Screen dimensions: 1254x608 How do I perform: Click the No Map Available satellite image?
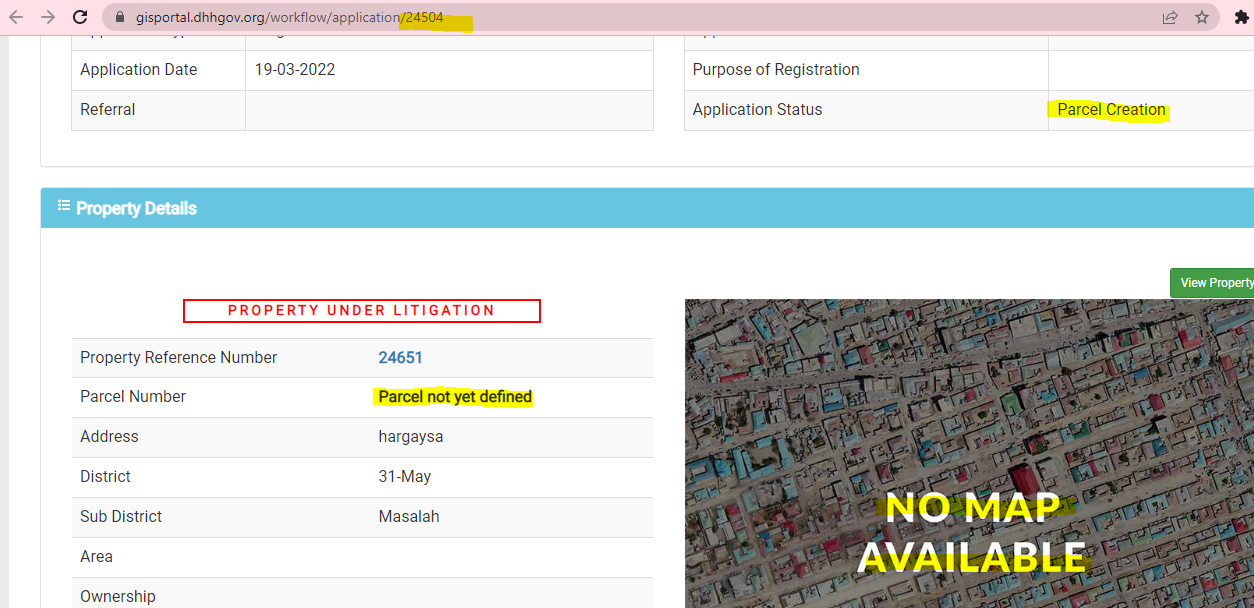click(969, 454)
